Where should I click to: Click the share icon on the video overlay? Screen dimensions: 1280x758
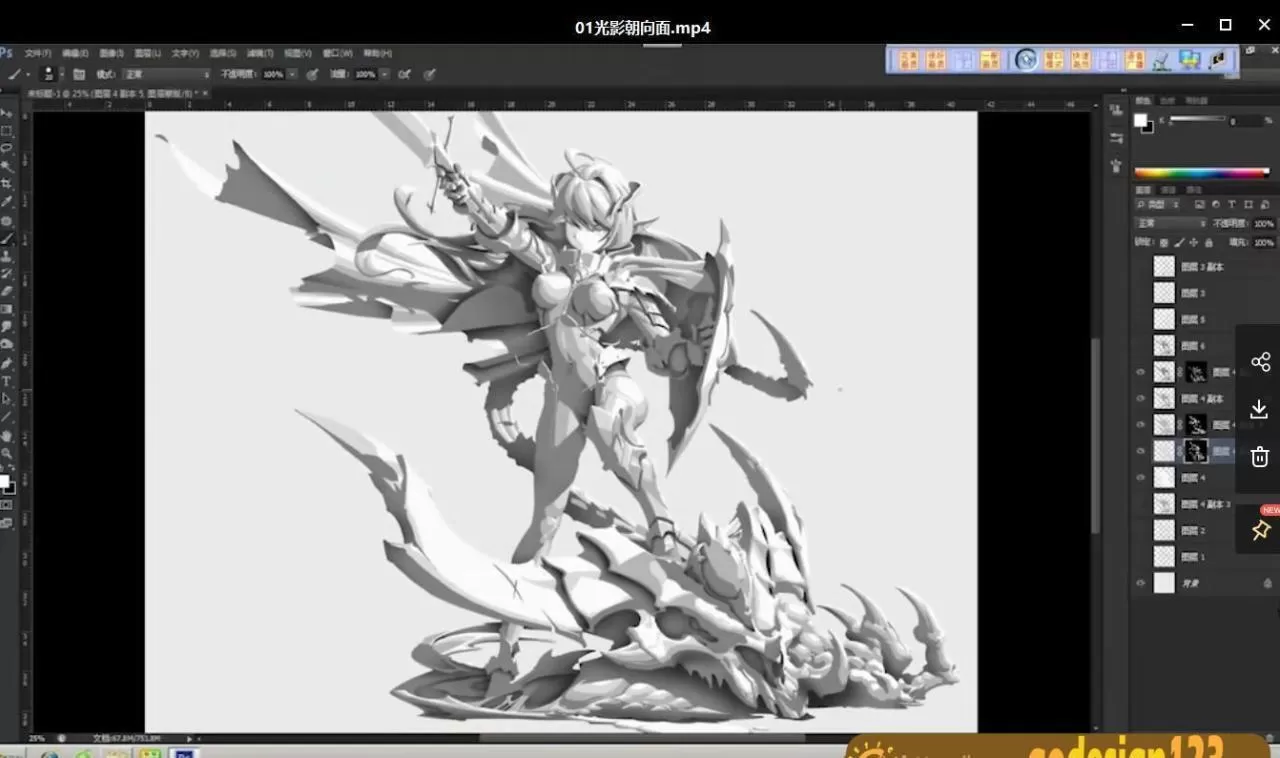click(1260, 362)
